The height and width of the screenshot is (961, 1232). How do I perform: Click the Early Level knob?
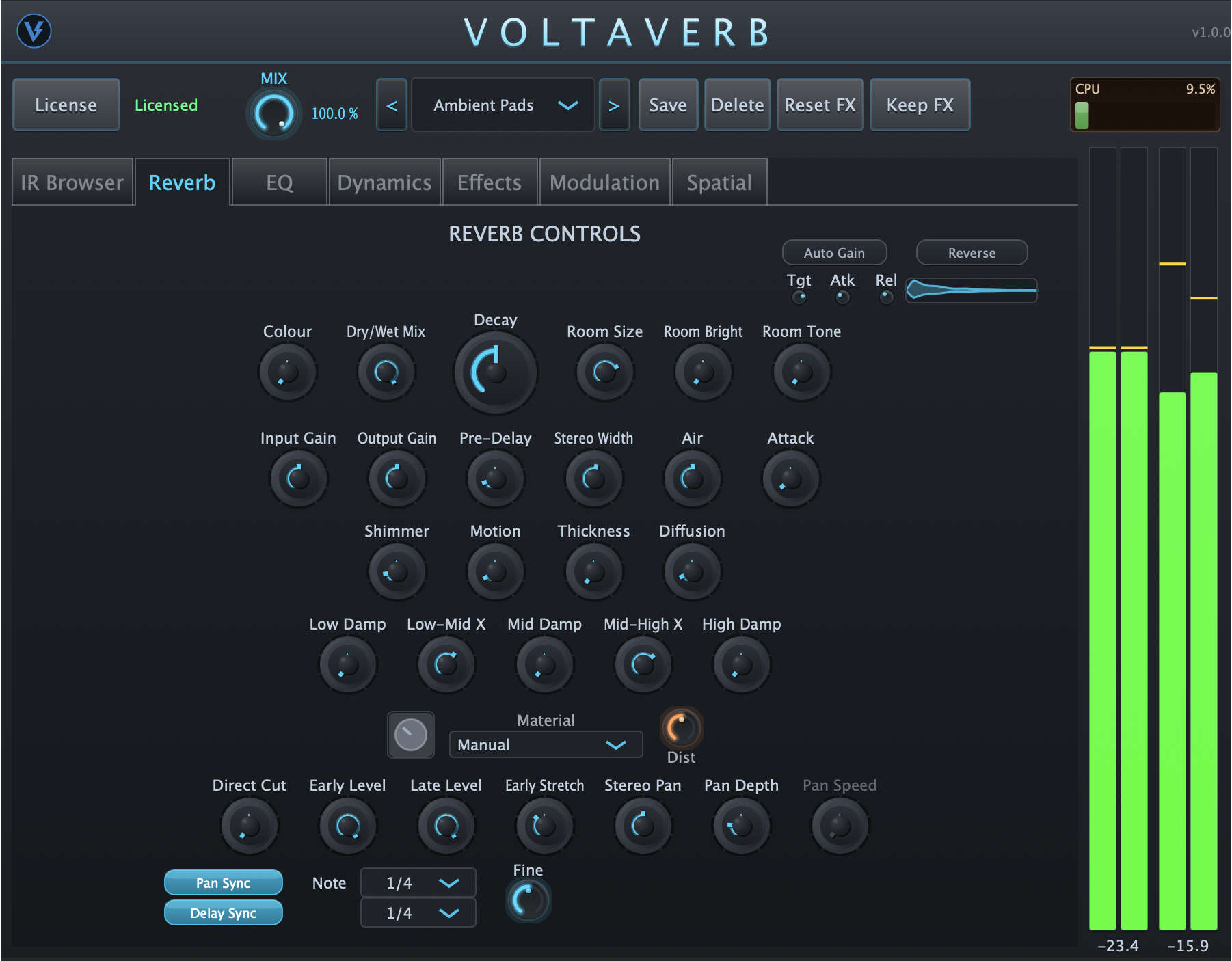[x=348, y=826]
